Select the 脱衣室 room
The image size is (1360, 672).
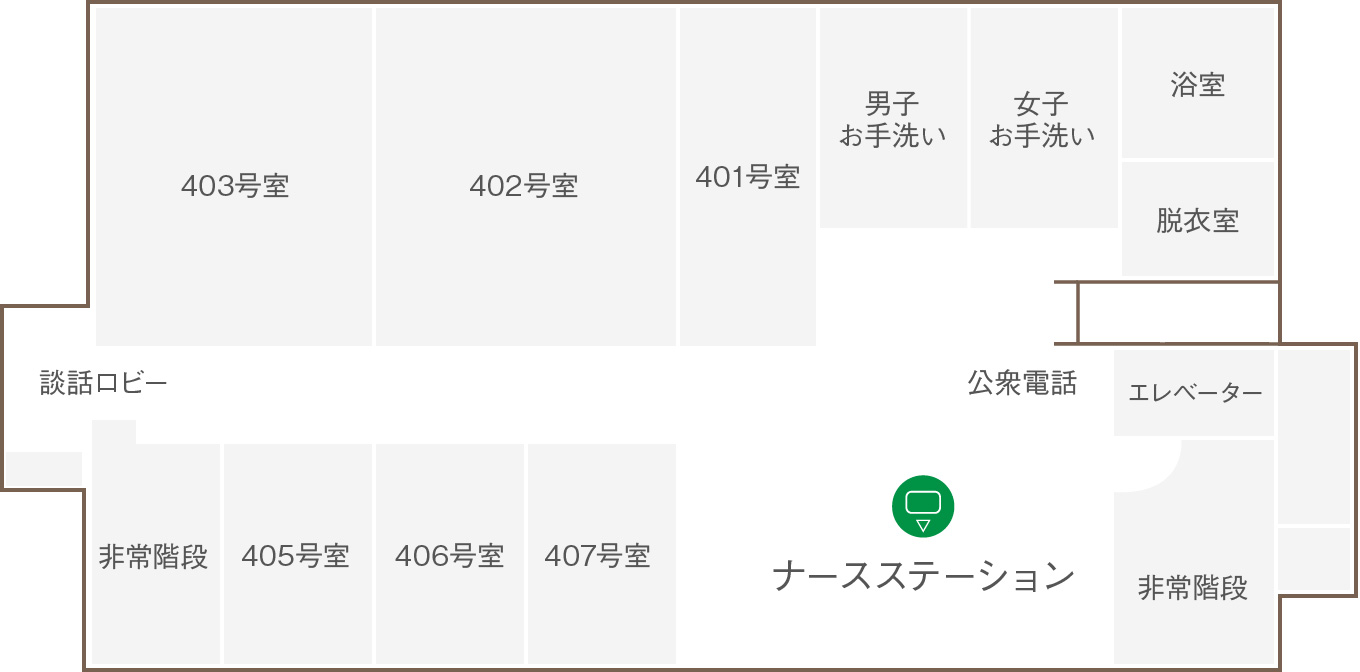(x=1197, y=220)
